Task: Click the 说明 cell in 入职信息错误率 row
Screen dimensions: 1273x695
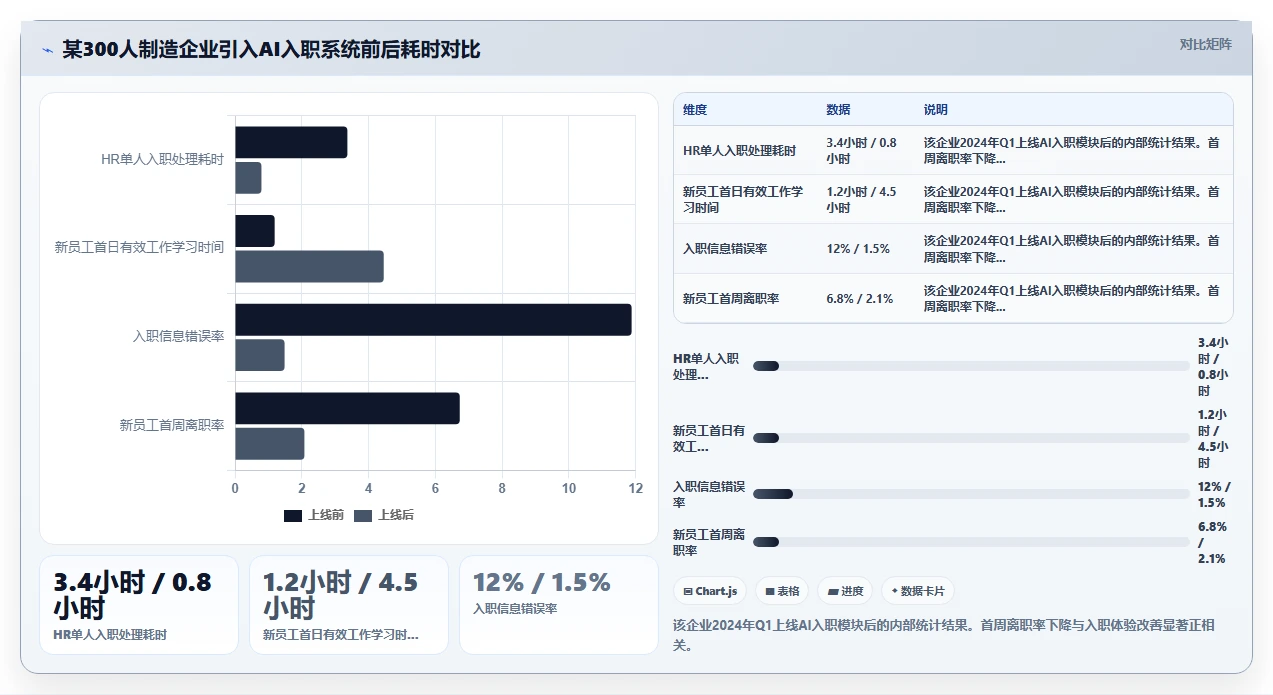Action: pyautogui.click(x=1073, y=249)
